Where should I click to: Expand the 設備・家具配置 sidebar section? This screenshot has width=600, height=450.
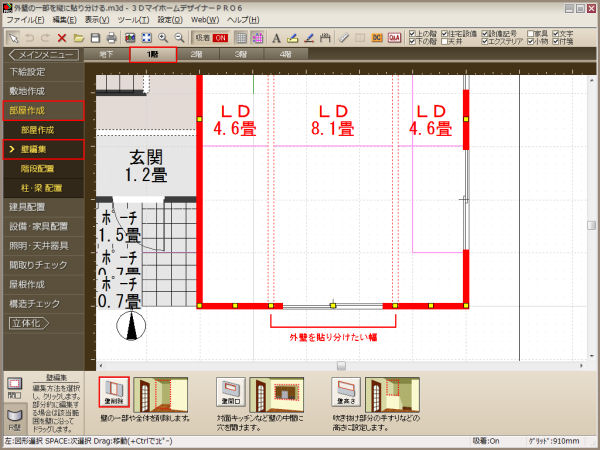pyautogui.click(x=40, y=226)
